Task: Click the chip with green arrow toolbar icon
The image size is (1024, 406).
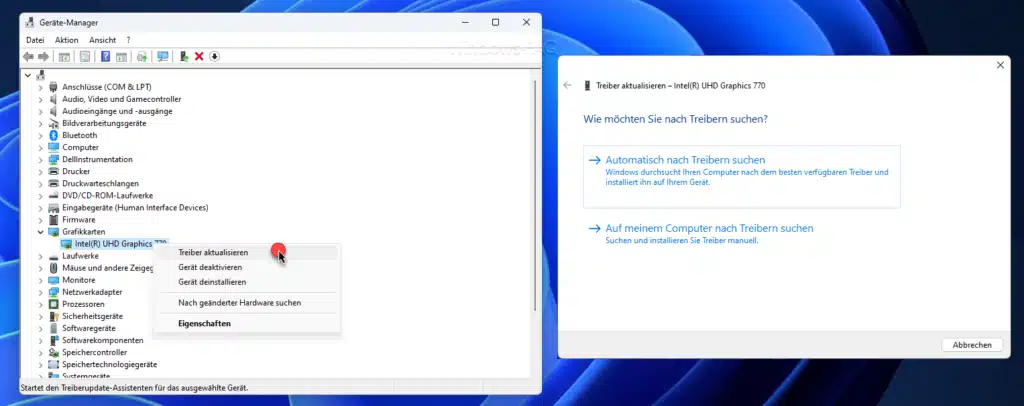Action: (142, 57)
